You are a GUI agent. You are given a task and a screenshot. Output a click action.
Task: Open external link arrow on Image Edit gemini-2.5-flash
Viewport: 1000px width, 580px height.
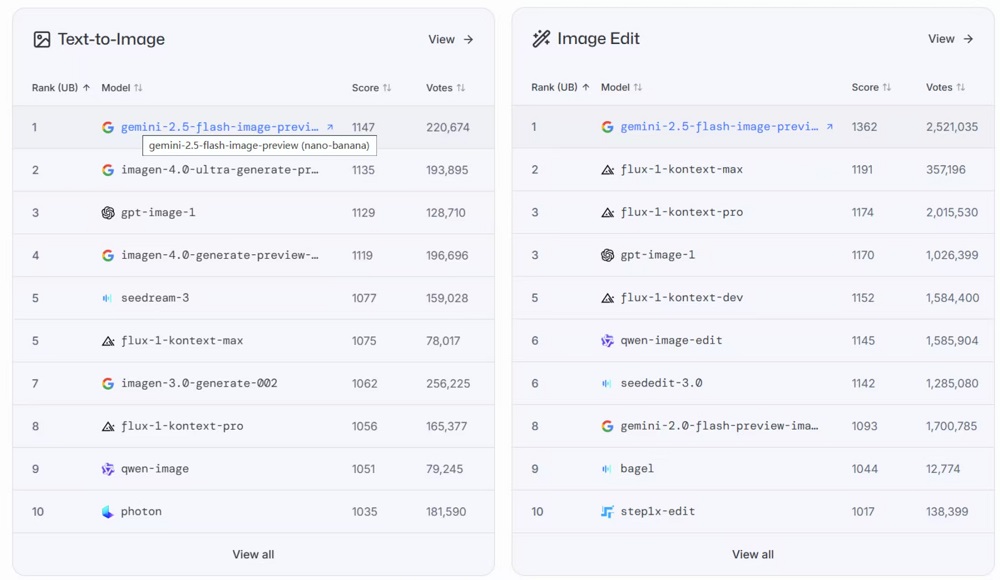(829, 128)
